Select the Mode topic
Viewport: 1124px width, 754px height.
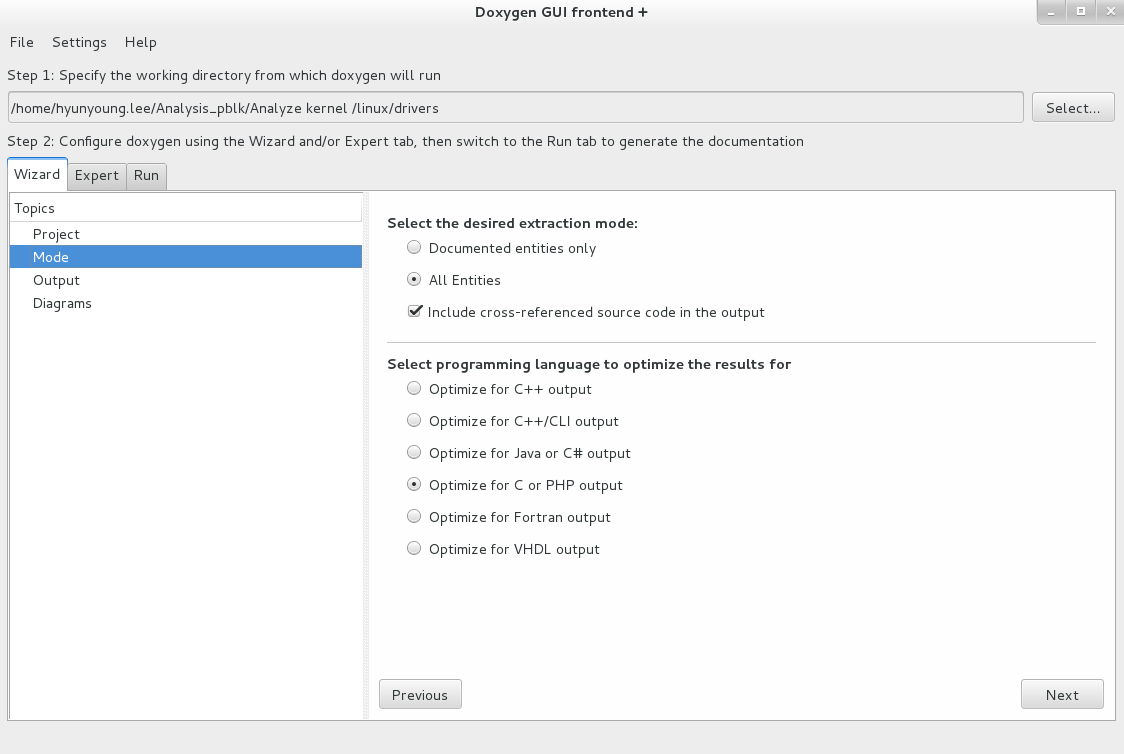pyautogui.click(x=186, y=257)
